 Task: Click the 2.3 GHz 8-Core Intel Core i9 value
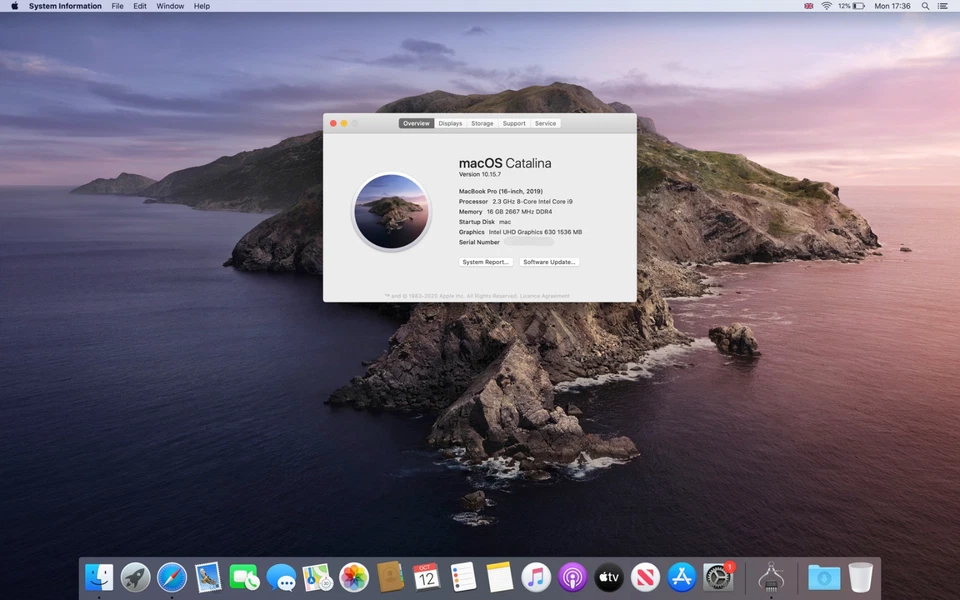coord(532,201)
